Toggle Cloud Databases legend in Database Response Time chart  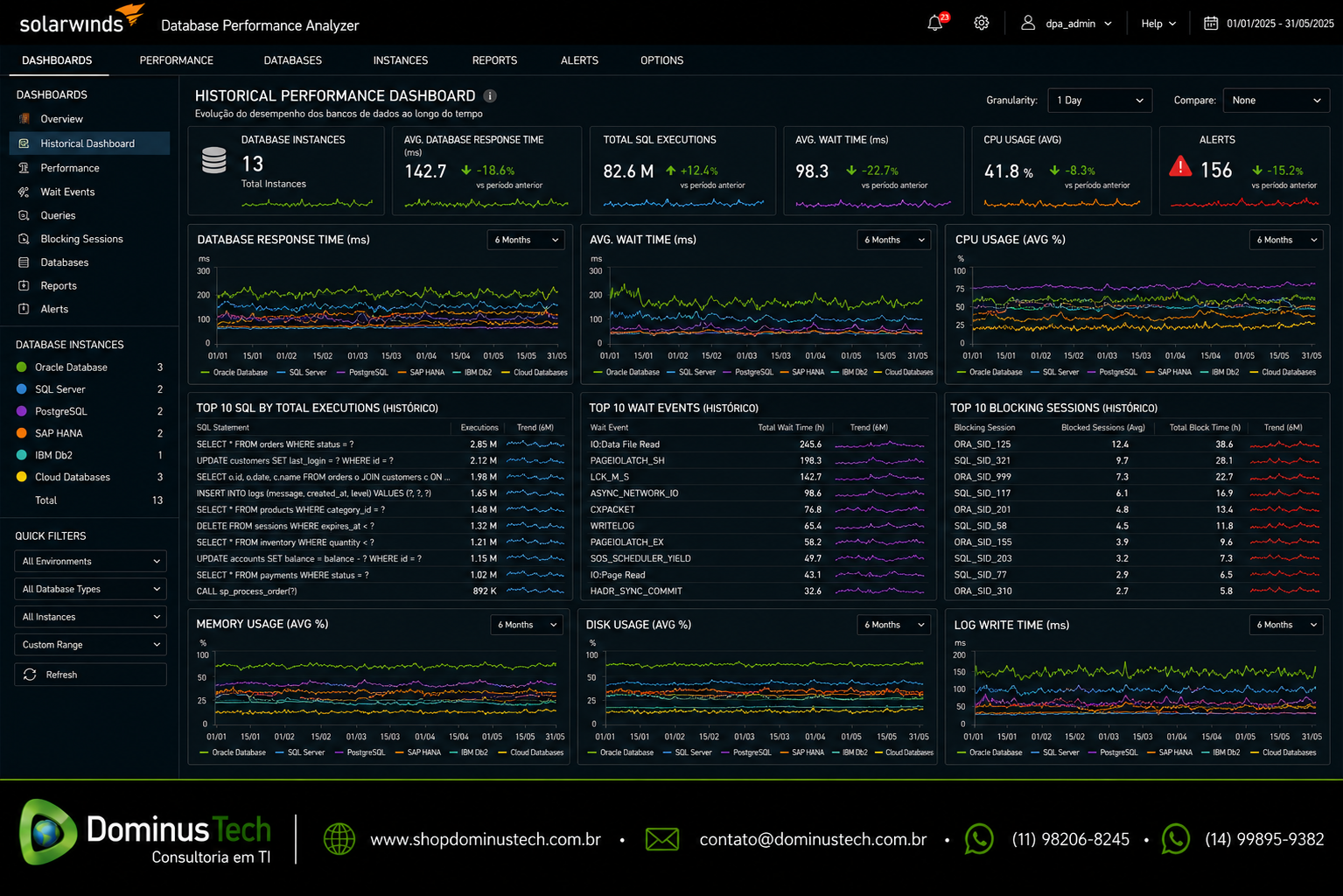(x=534, y=373)
